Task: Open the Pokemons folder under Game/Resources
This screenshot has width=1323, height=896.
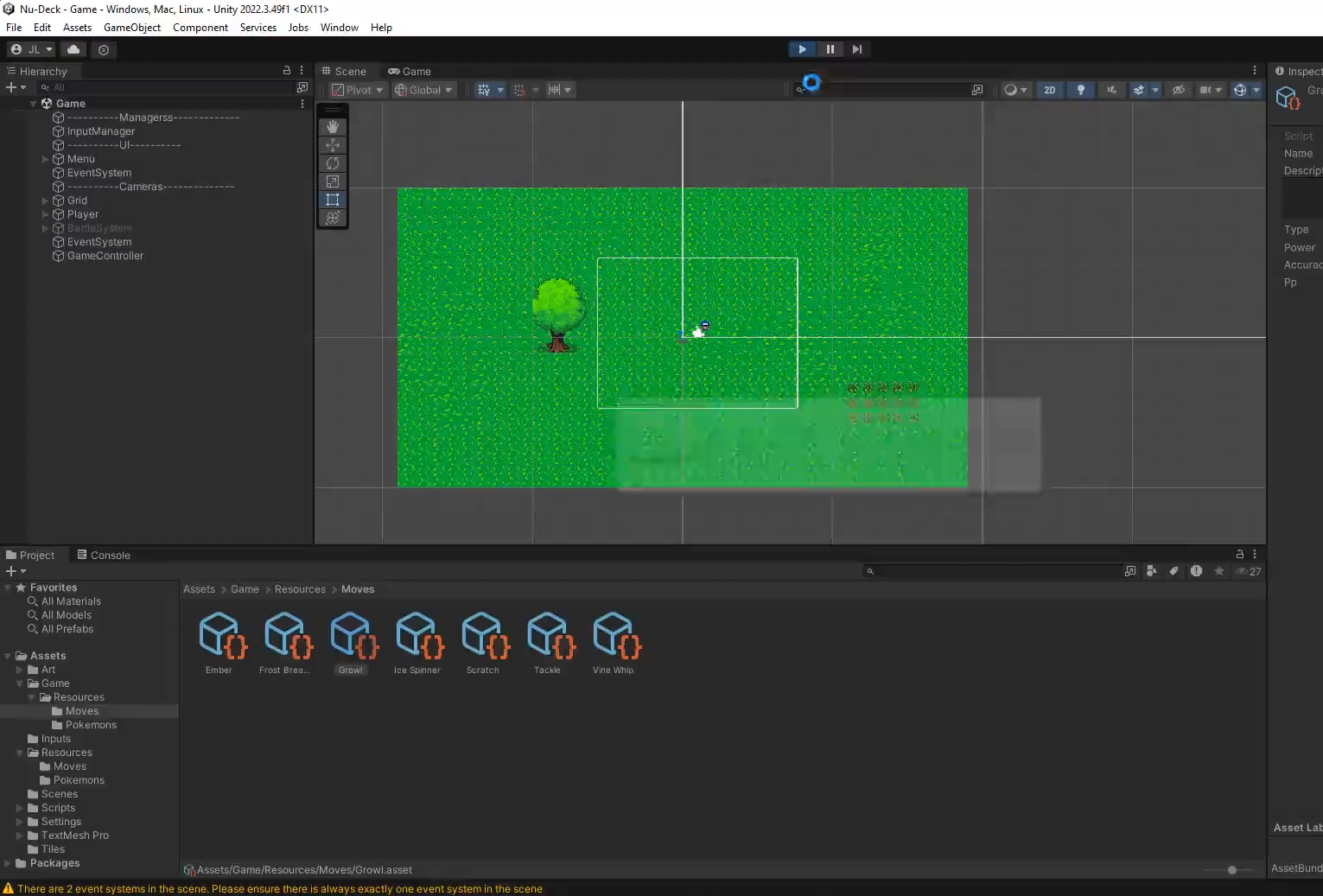Action: tap(91, 725)
